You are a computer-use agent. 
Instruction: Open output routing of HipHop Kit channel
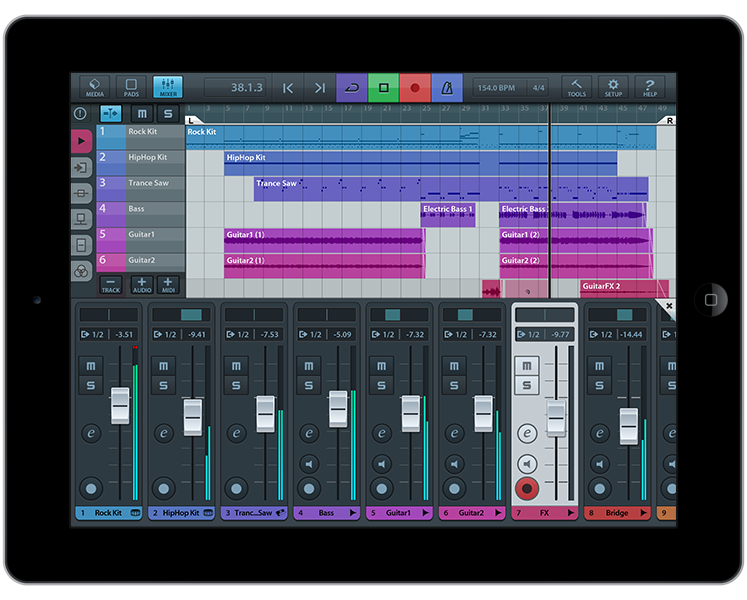point(165,335)
